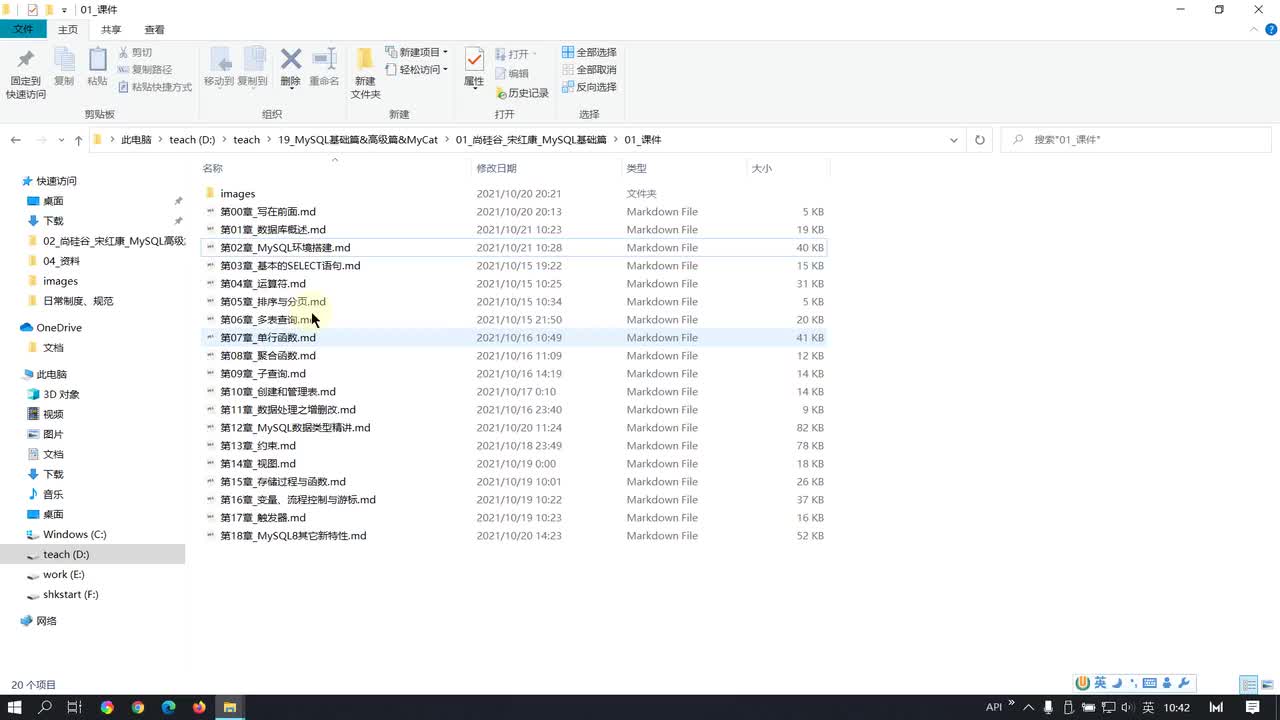The height and width of the screenshot is (720, 1280).
Task: Open Windows (C:) drive
Action: [74, 534]
